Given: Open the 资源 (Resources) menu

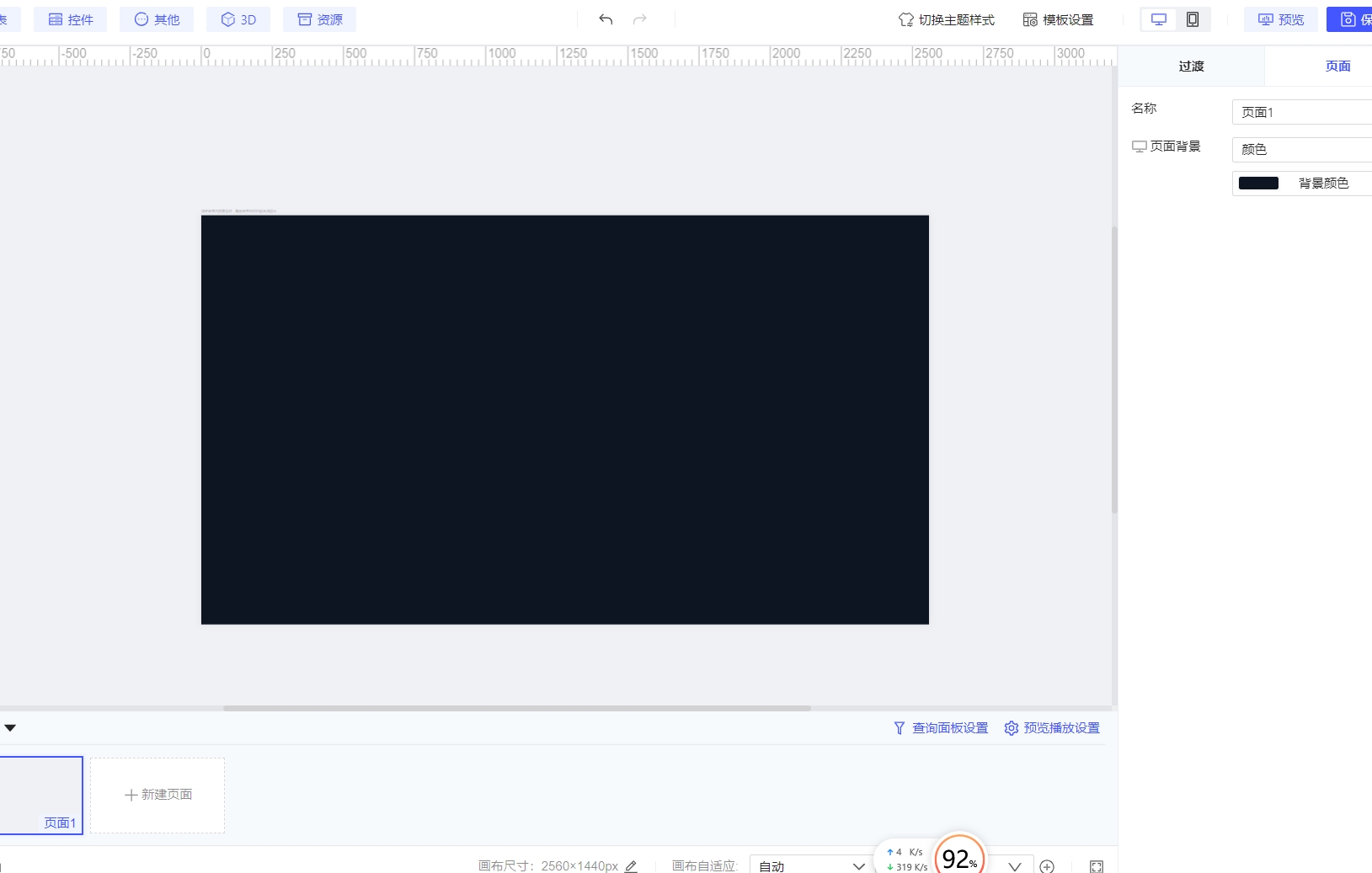Looking at the screenshot, I should 320,19.
